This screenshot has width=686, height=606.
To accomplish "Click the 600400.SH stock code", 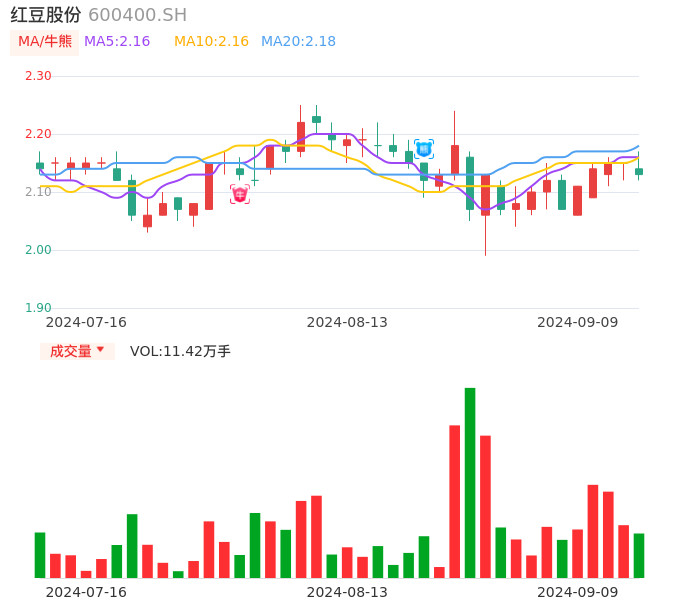I will (x=137, y=15).
